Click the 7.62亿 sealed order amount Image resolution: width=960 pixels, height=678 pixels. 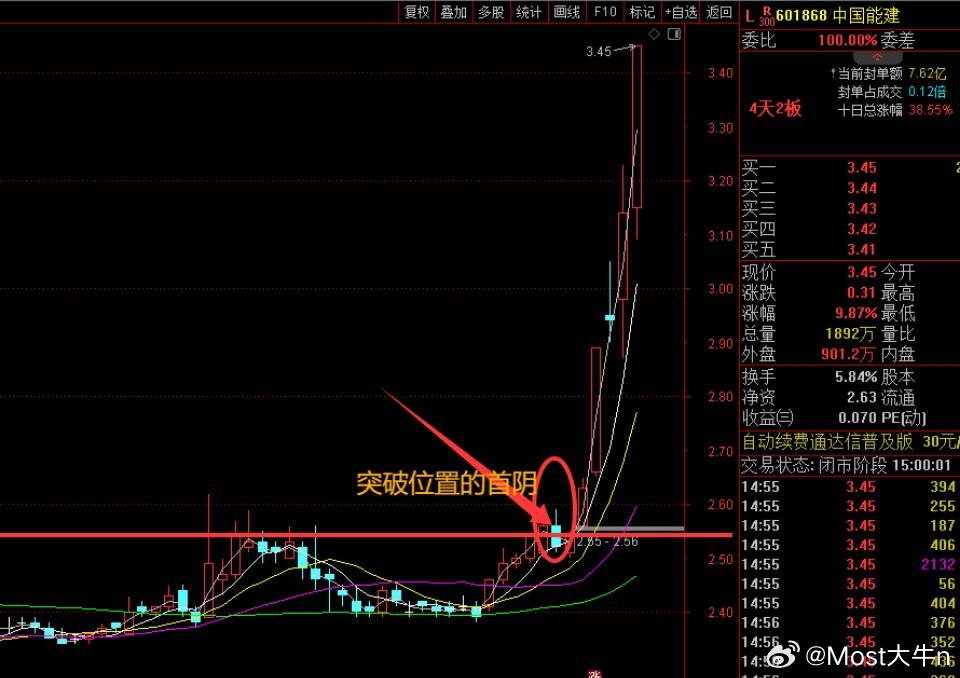(x=927, y=73)
